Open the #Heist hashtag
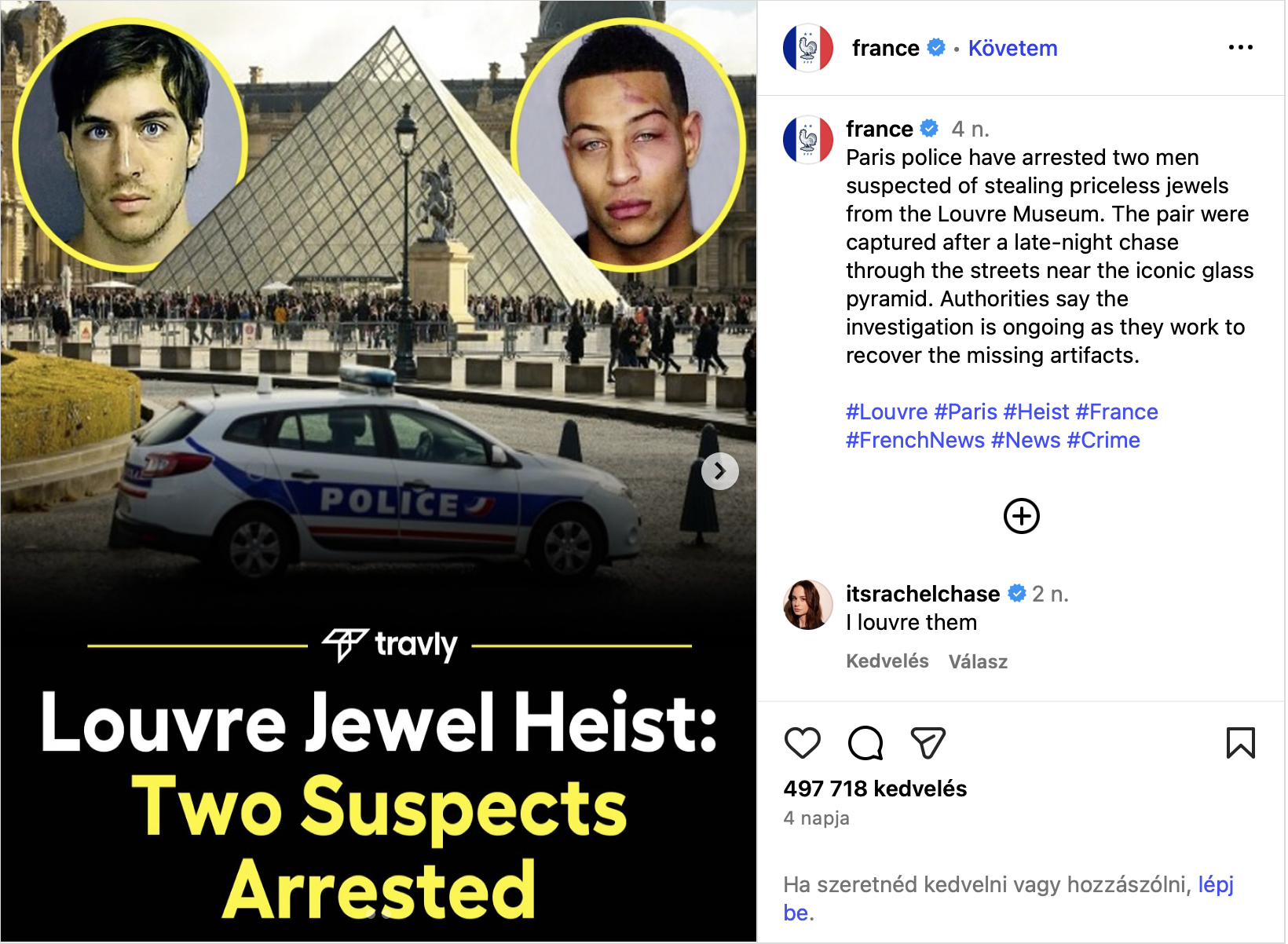This screenshot has width=1288, height=944. (x=1036, y=412)
